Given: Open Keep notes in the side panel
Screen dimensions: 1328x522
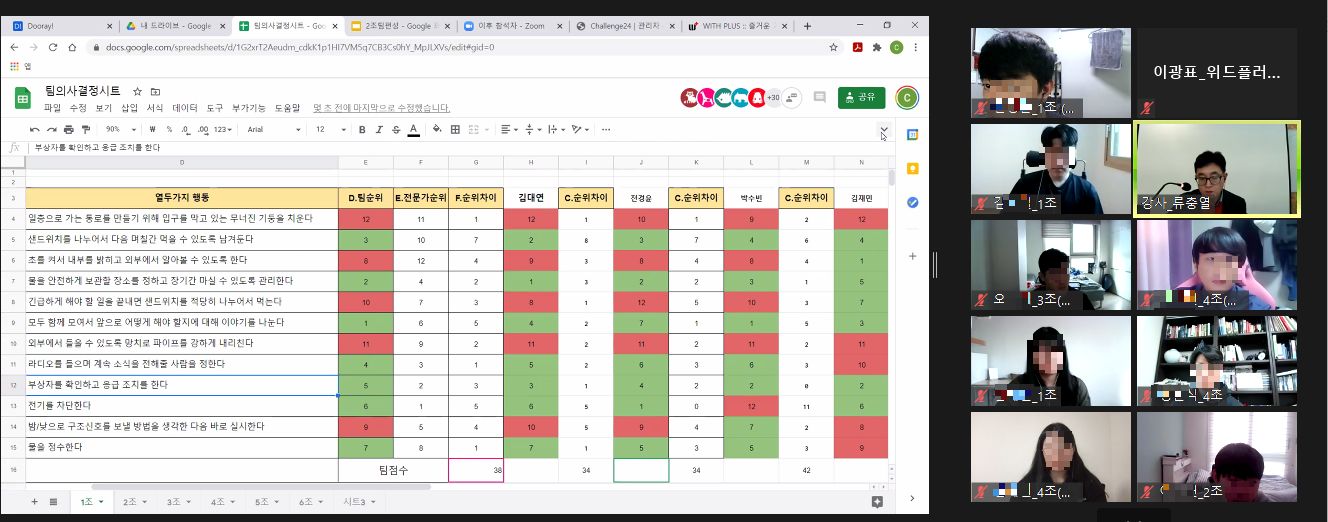Looking at the screenshot, I should coord(912,169).
